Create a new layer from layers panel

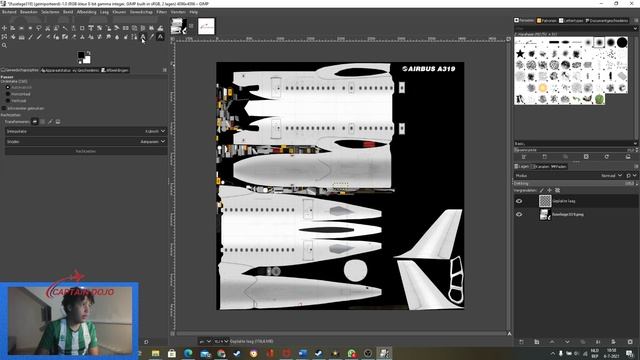point(521,342)
